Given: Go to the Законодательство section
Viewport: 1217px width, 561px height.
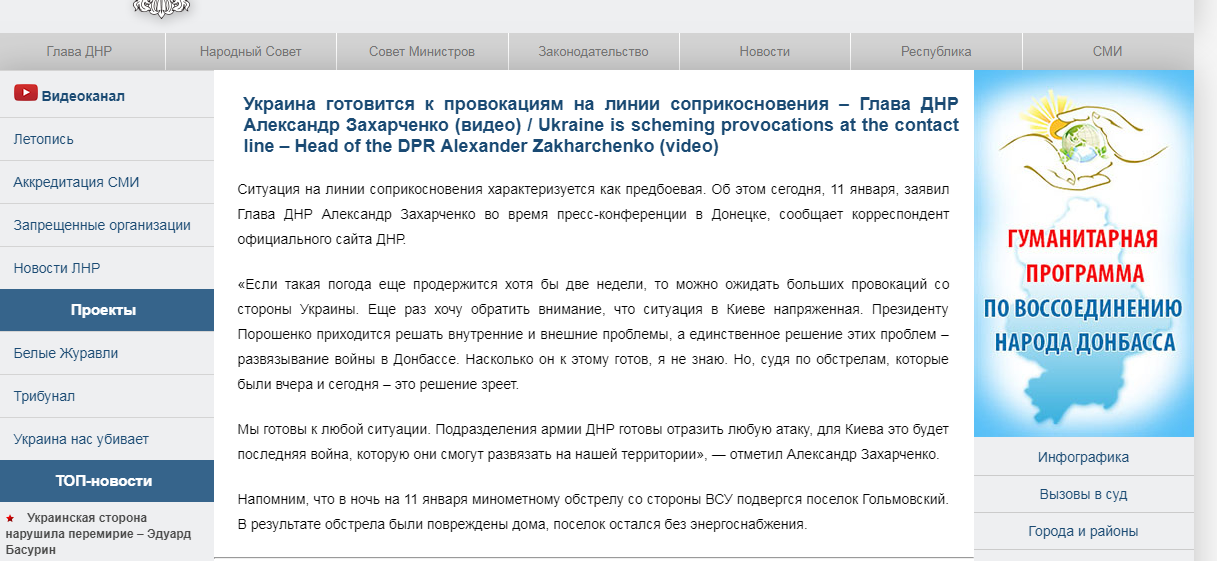Looking at the screenshot, I should [593, 52].
